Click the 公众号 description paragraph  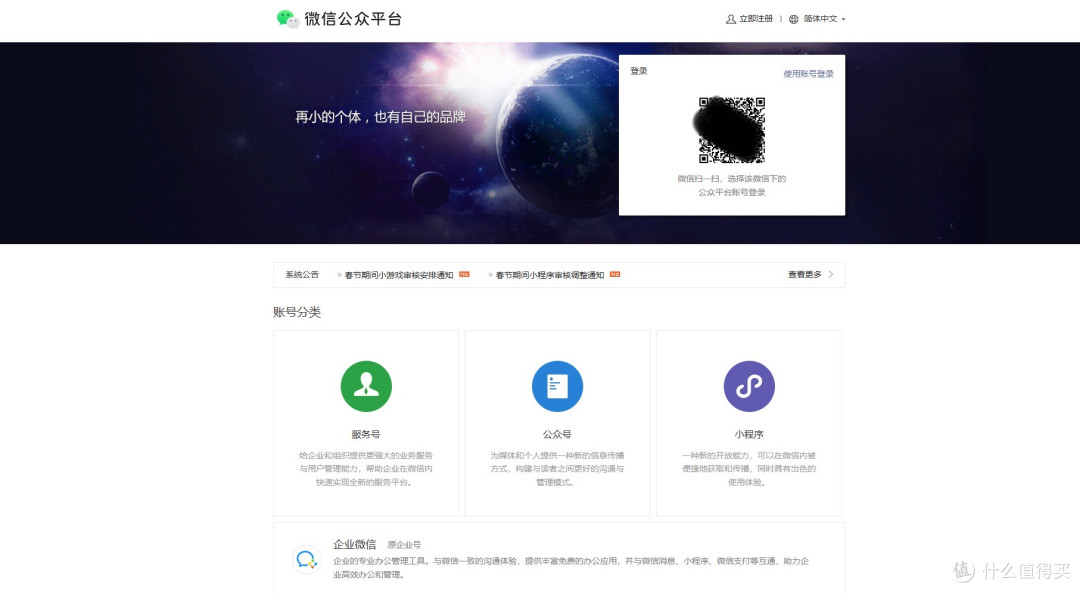(557, 468)
